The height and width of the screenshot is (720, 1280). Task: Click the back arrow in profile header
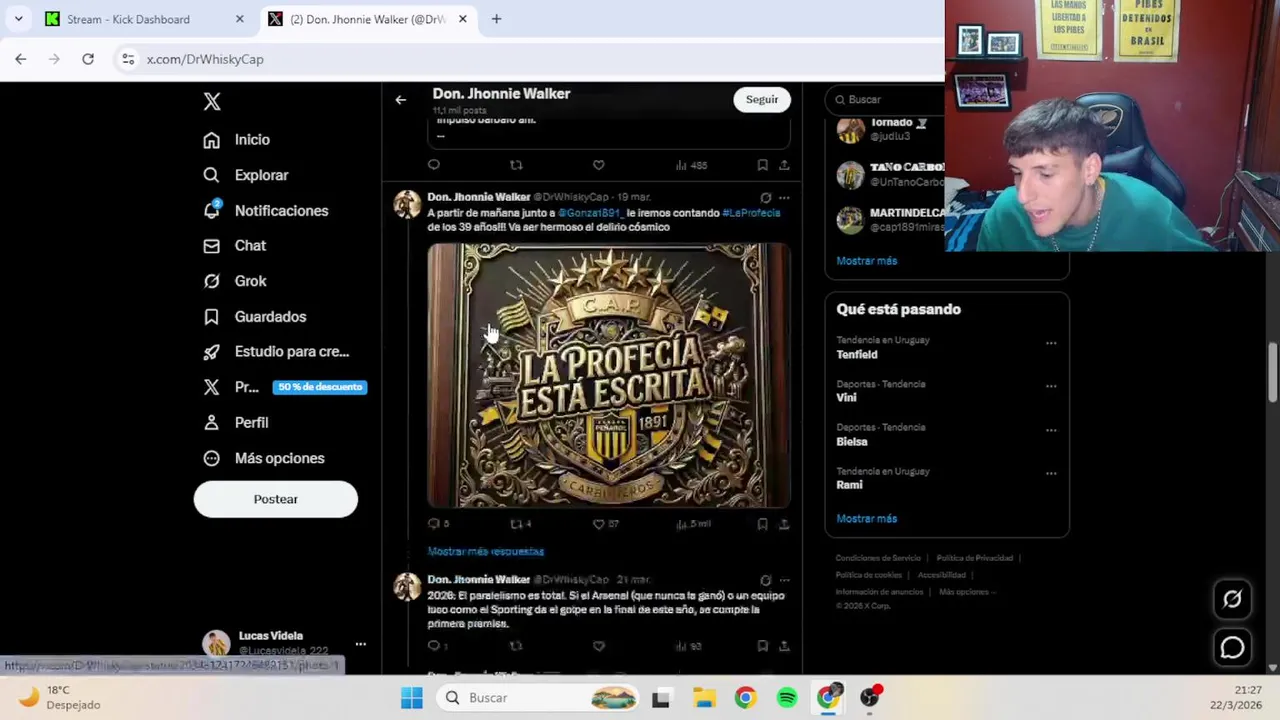click(400, 100)
